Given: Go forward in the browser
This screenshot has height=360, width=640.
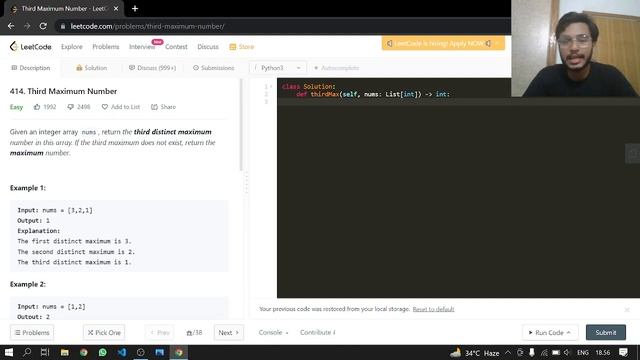Looking at the screenshot, I should pos(27,26).
